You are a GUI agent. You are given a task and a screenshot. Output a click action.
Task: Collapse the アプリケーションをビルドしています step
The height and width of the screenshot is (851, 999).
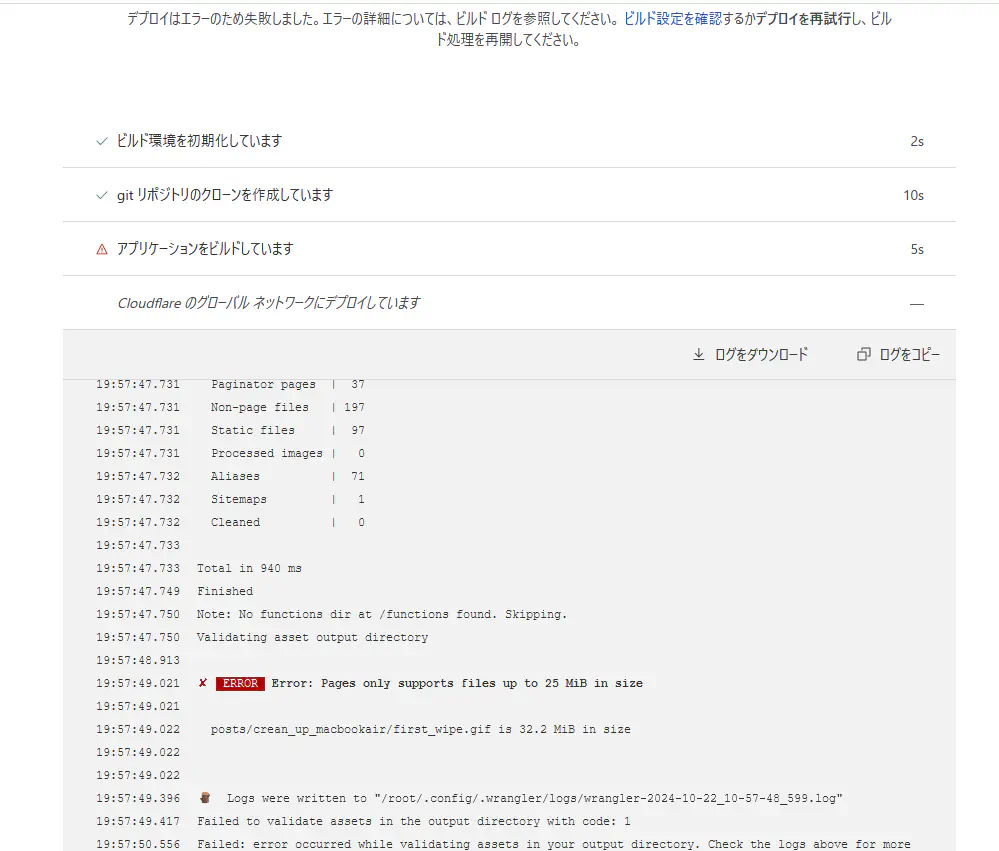[x=205, y=249]
